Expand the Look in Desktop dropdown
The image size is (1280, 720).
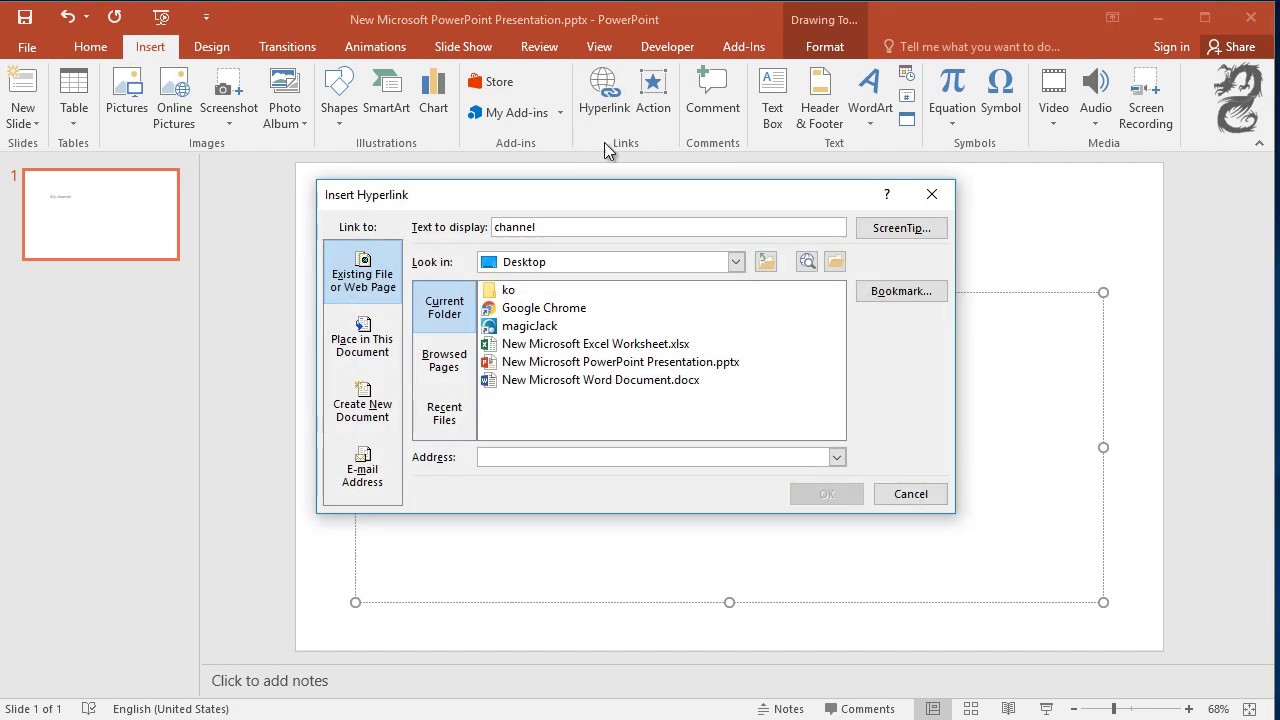(x=736, y=262)
